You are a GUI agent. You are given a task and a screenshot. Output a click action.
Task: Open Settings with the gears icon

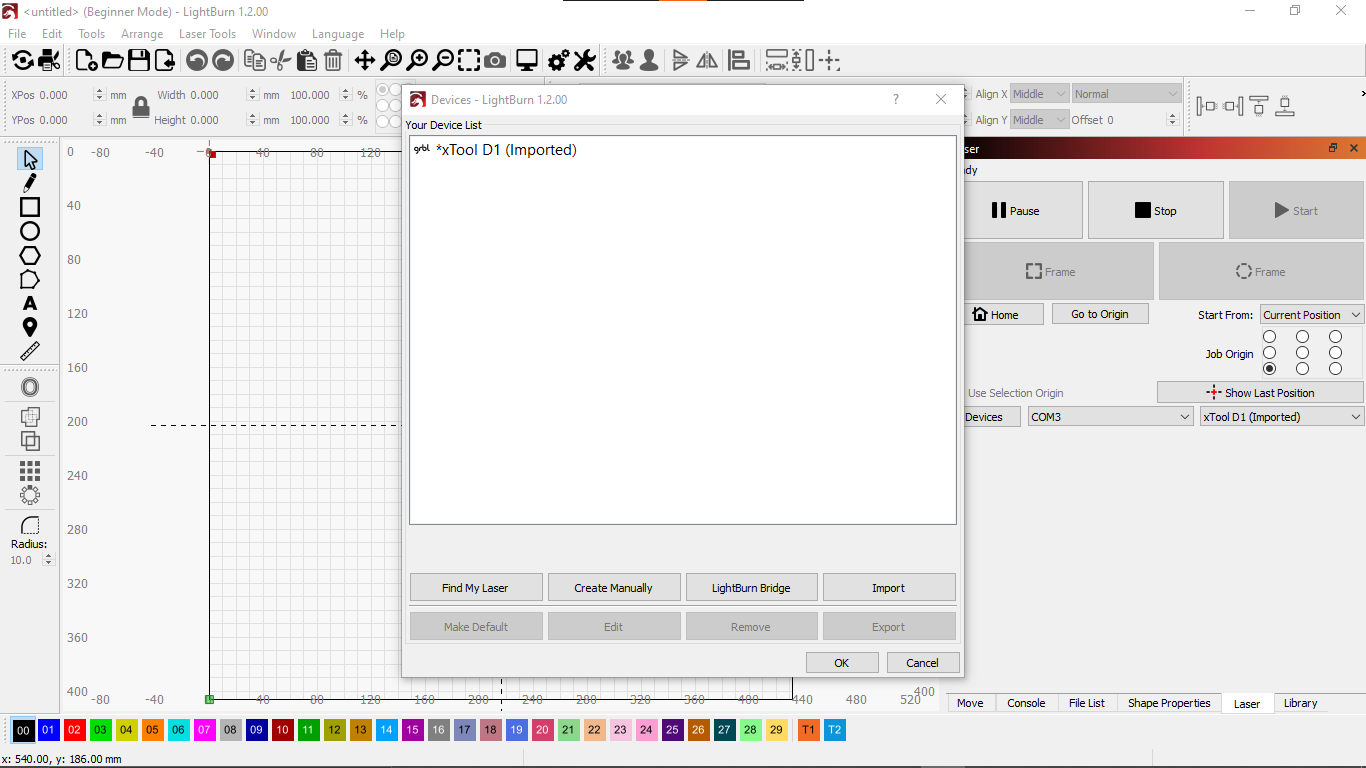coord(559,60)
